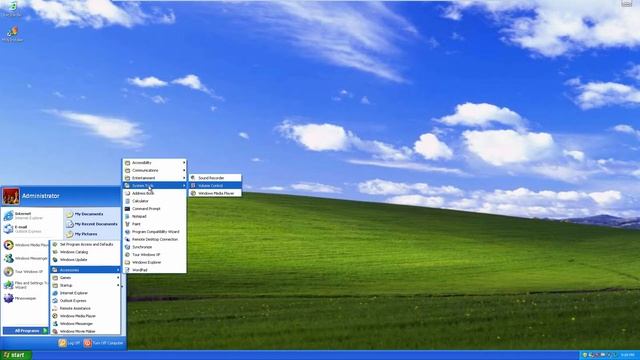Open Remote Assistance
The width and height of the screenshot is (640, 360).
click(x=86, y=308)
